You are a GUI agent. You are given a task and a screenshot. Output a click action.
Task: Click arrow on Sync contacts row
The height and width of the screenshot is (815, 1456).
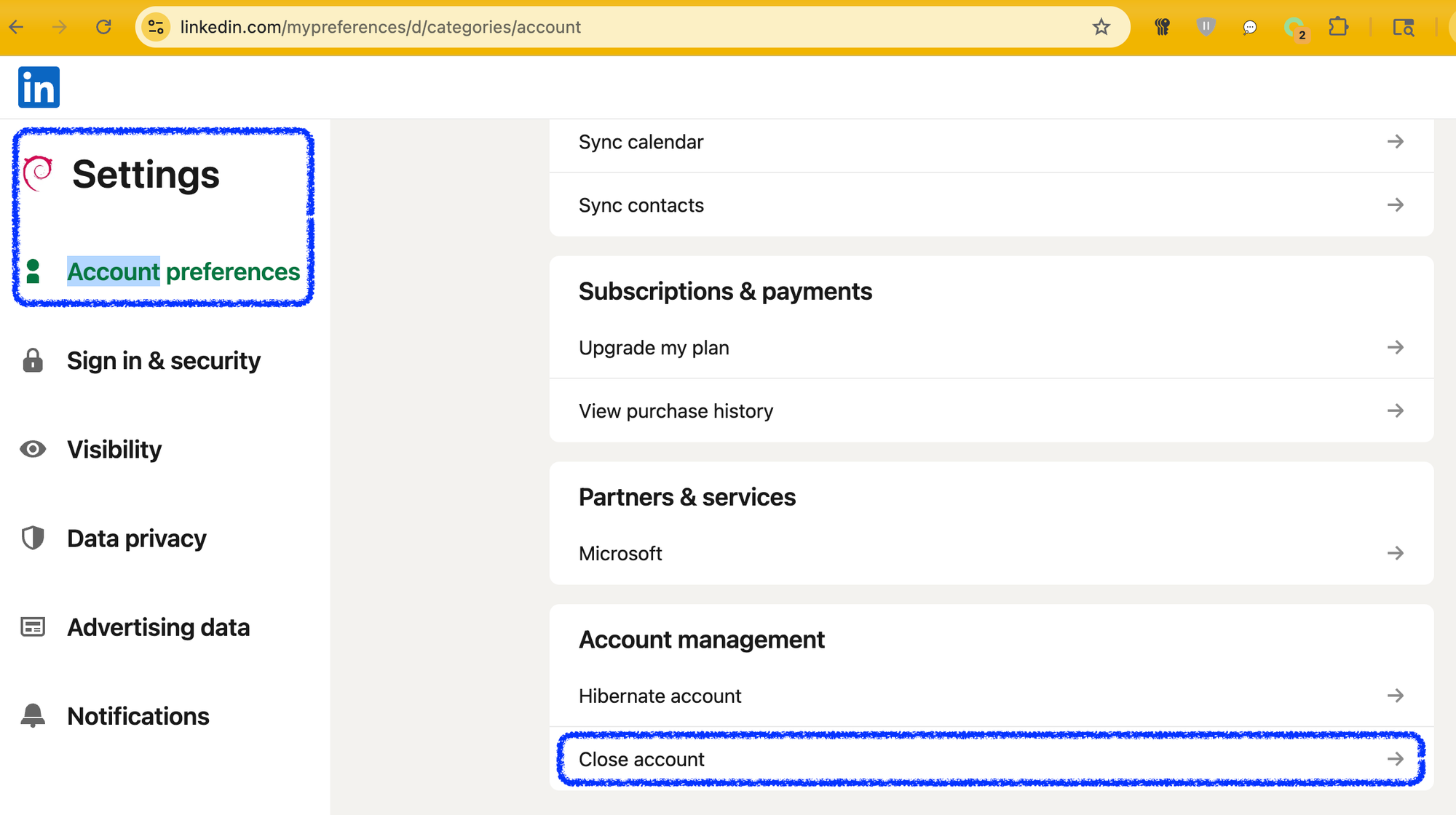point(1395,204)
